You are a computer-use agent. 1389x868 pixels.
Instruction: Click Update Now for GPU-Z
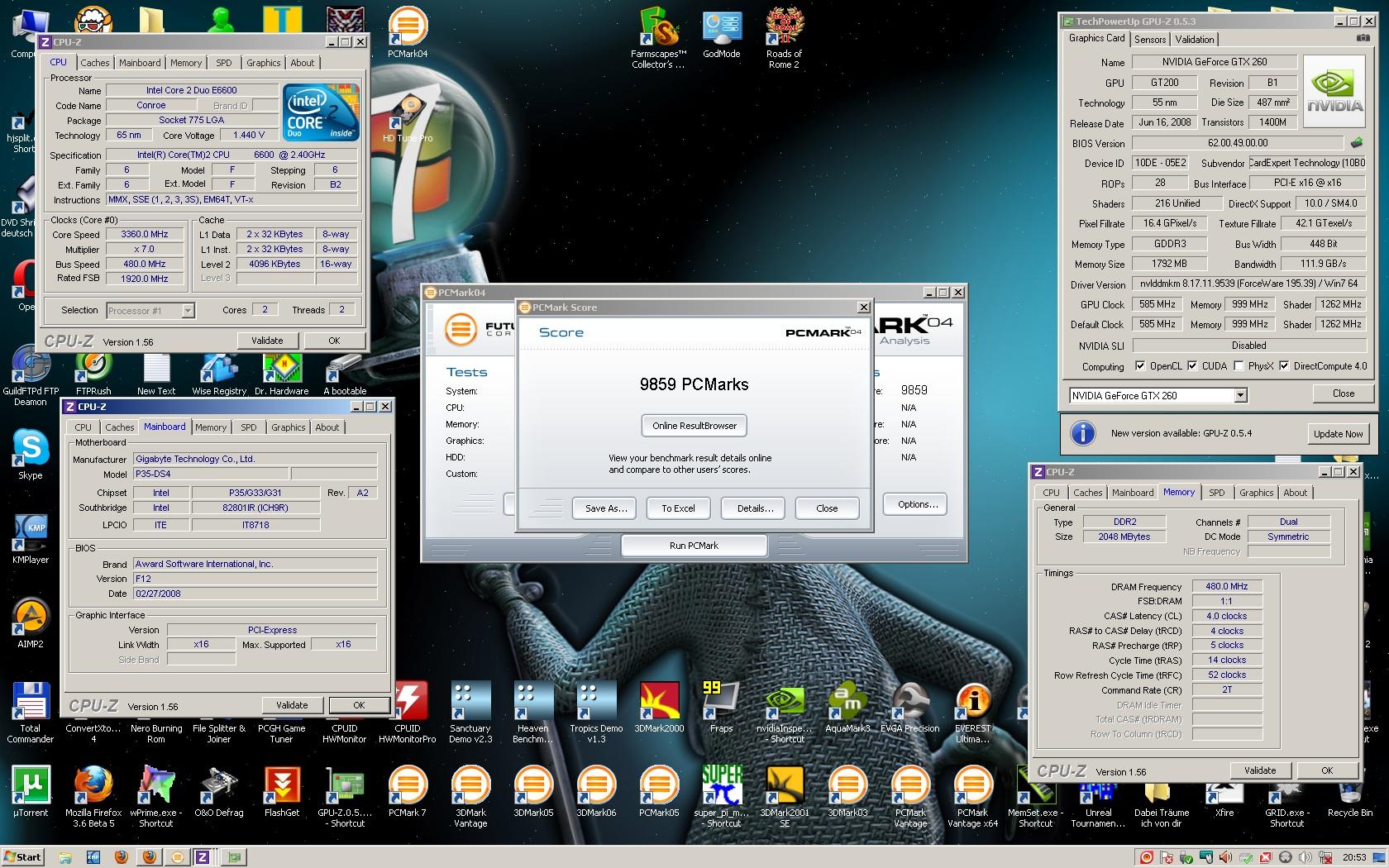[x=1338, y=433]
